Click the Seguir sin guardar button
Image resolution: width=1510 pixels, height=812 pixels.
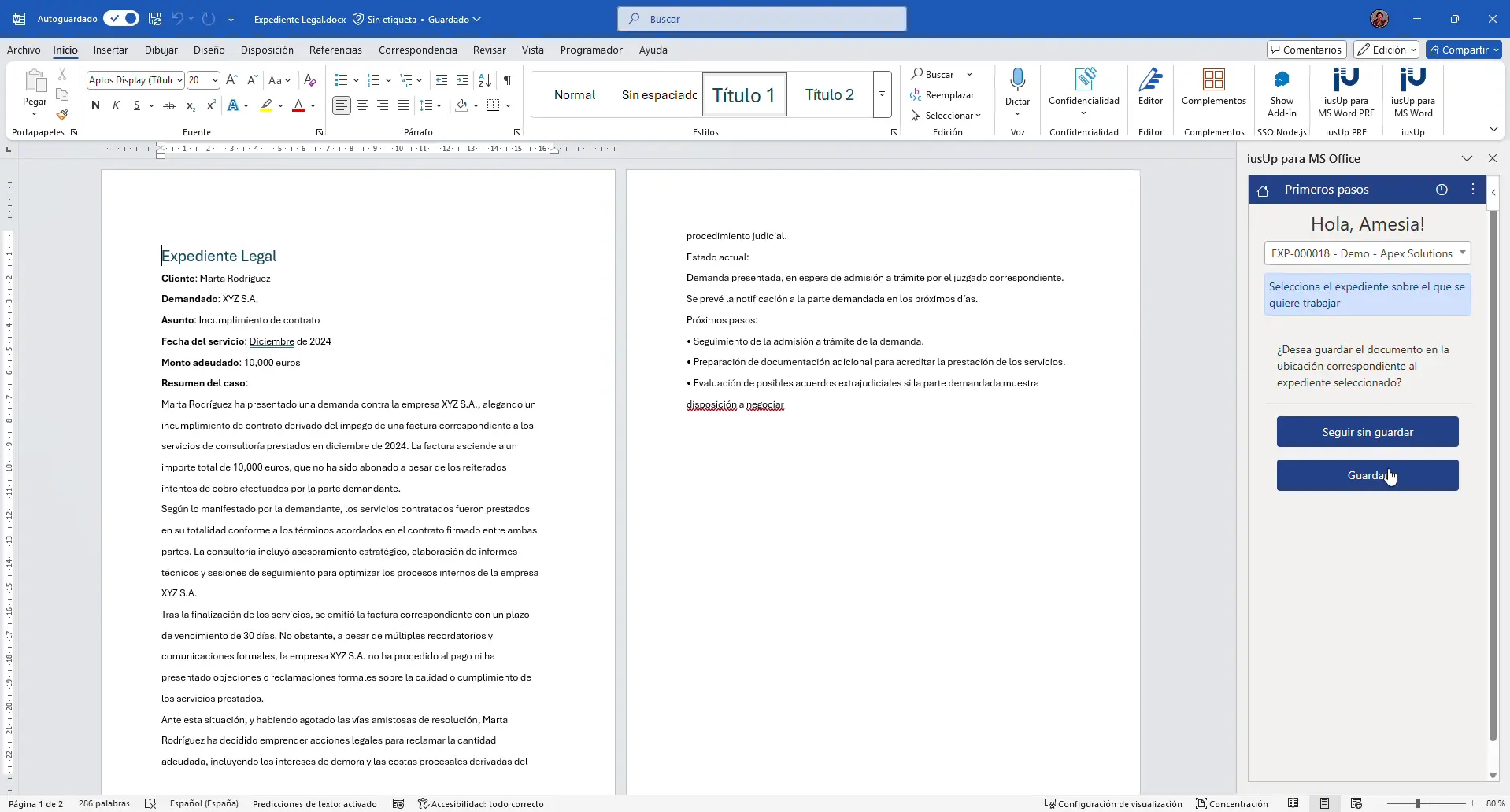pyautogui.click(x=1367, y=432)
